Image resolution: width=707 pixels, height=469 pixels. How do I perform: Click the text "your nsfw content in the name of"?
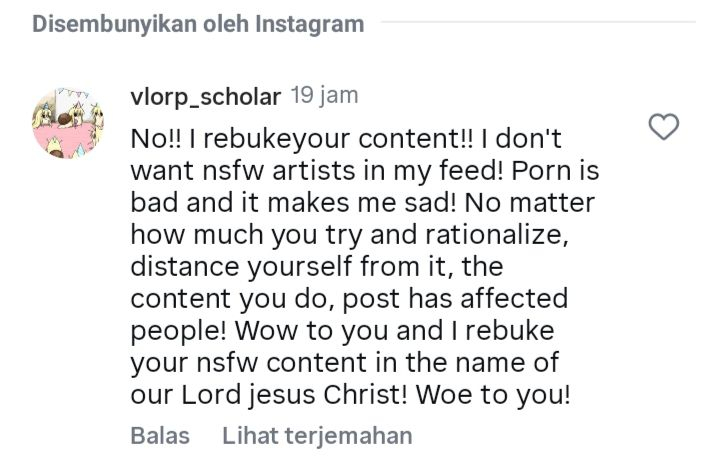click(343, 362)
